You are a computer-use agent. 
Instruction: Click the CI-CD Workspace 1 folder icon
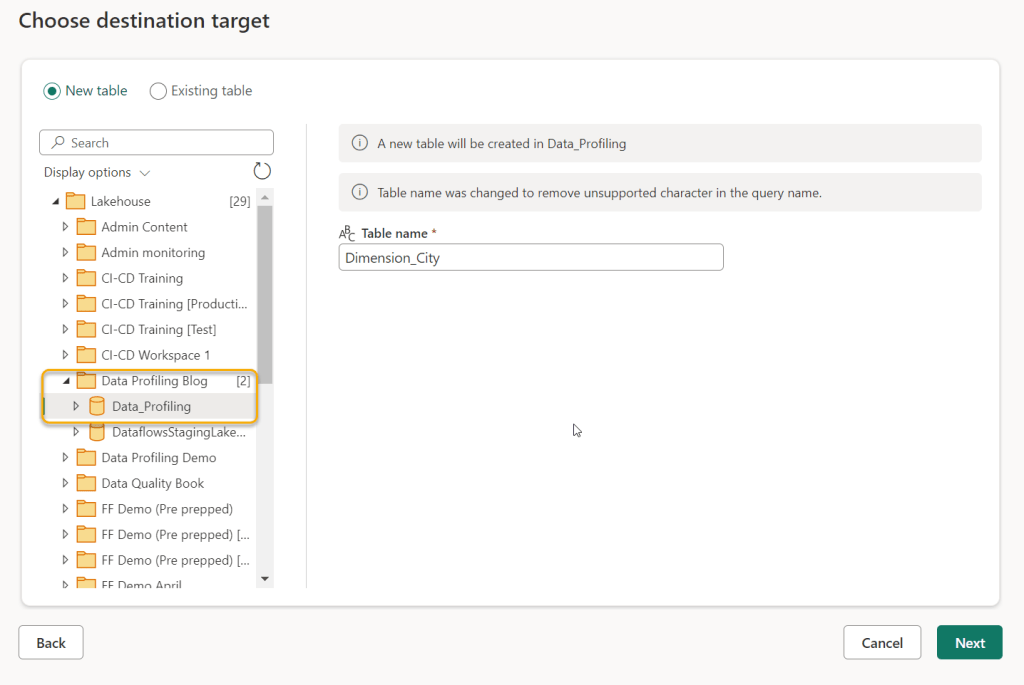tap(86, 355)
